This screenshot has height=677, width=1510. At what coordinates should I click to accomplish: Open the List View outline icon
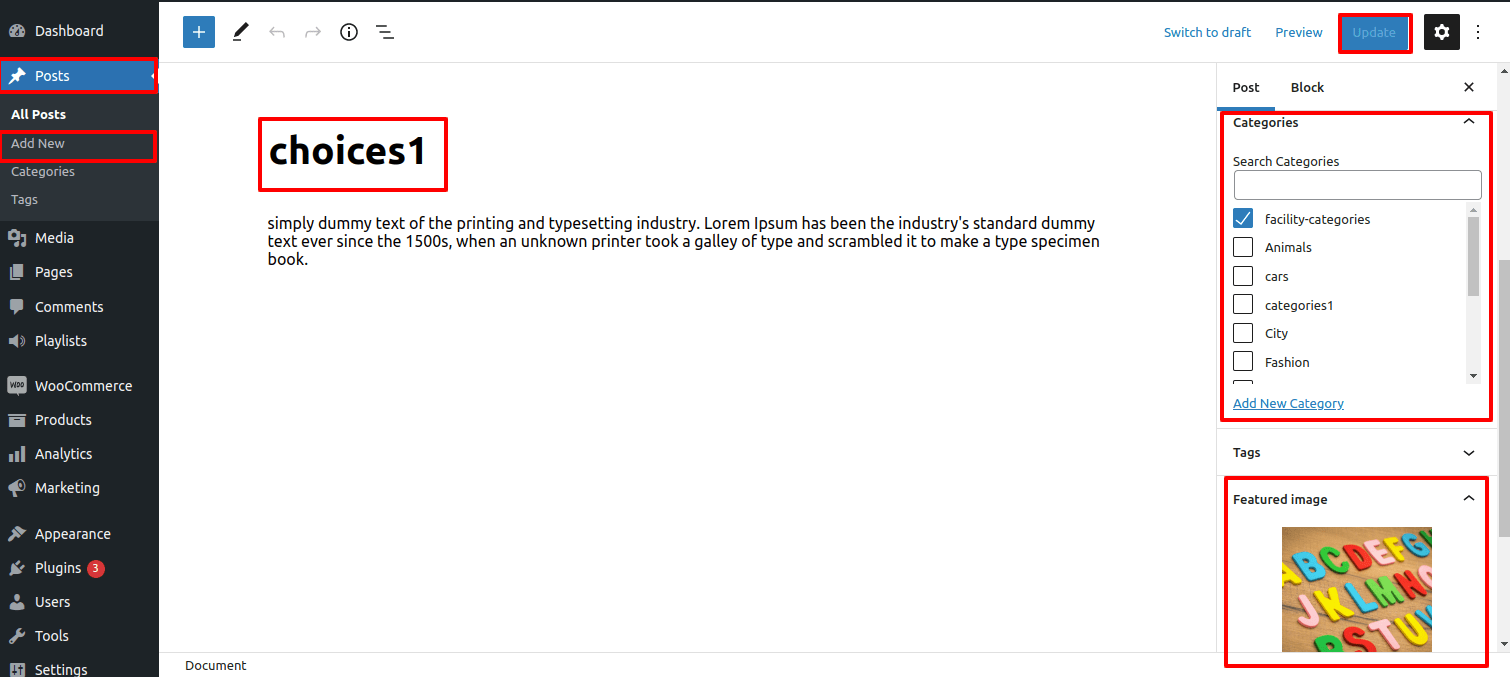(x=385, y=32)
